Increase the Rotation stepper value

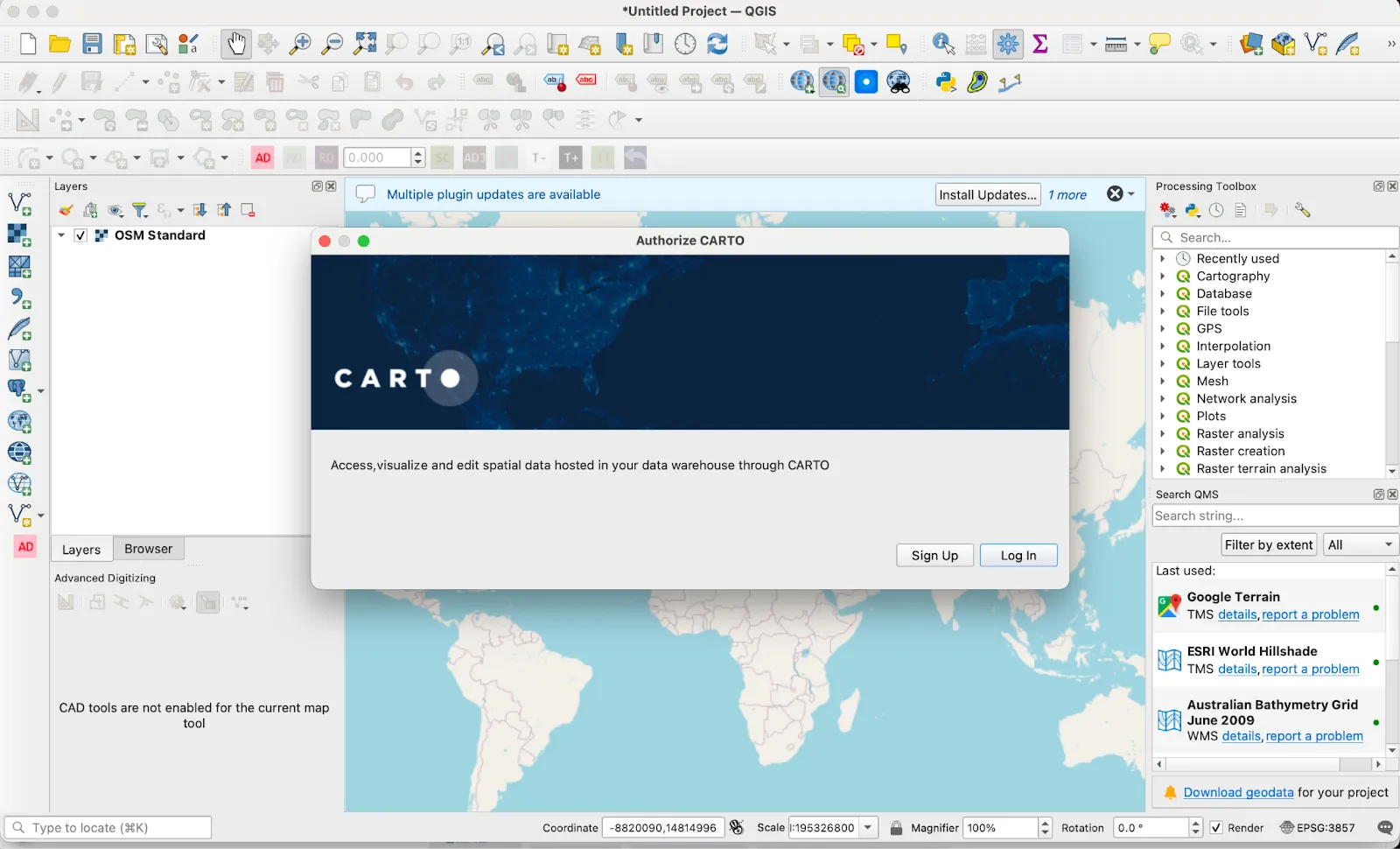click(x=1196, y=823)
